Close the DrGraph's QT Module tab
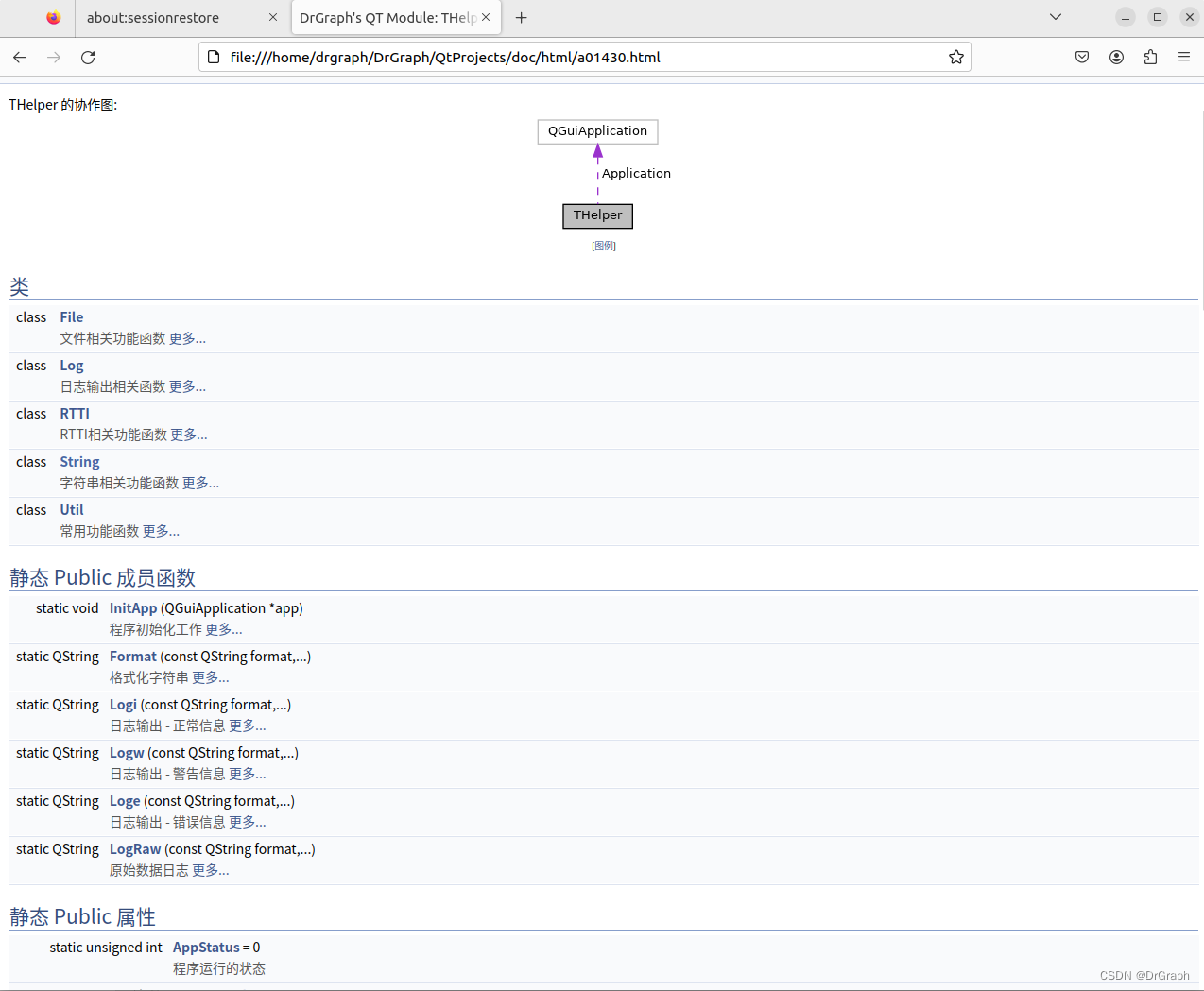This screenshot has width=1204, height=991. (x=486, y=17)
